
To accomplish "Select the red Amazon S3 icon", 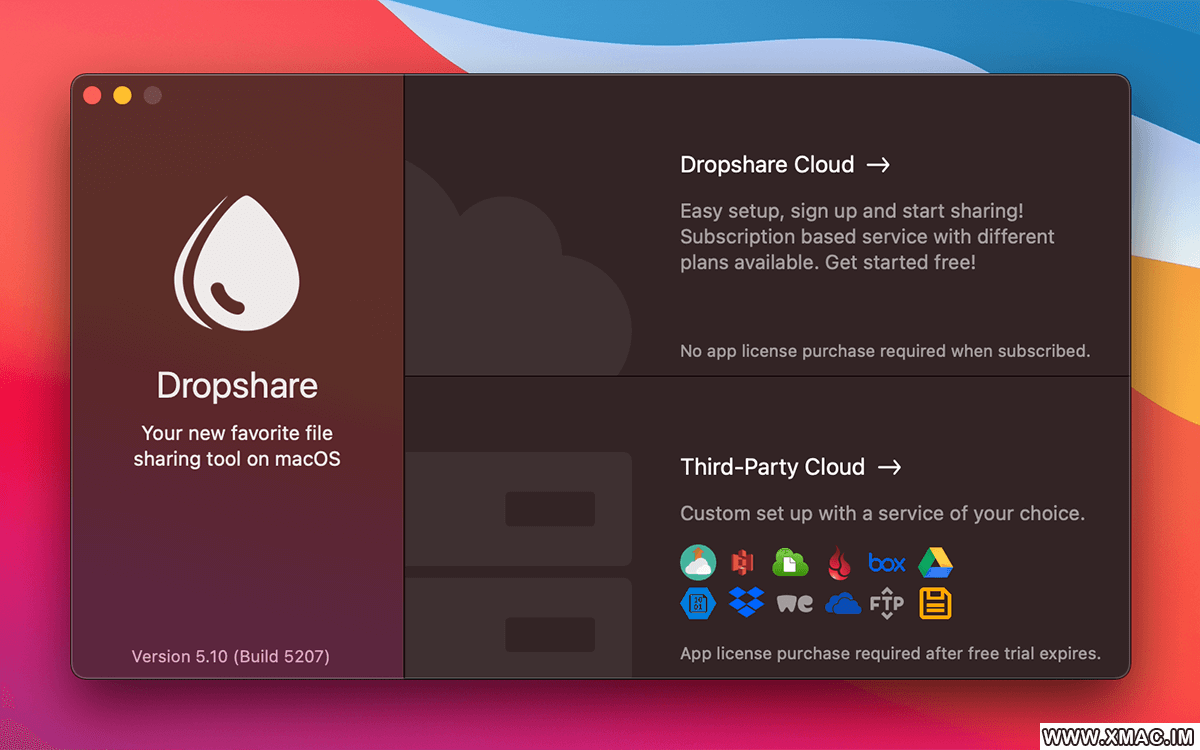I will pyautogui.click(x=742, y=563).
